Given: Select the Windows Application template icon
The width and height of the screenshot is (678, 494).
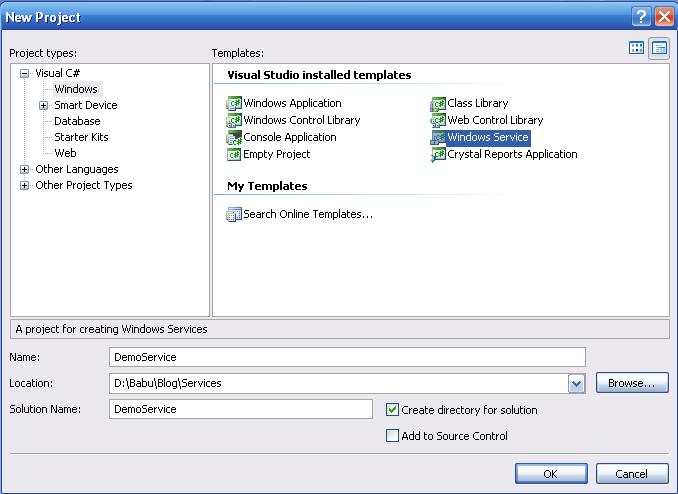Looking at the screenshot, I should point(234,103).
